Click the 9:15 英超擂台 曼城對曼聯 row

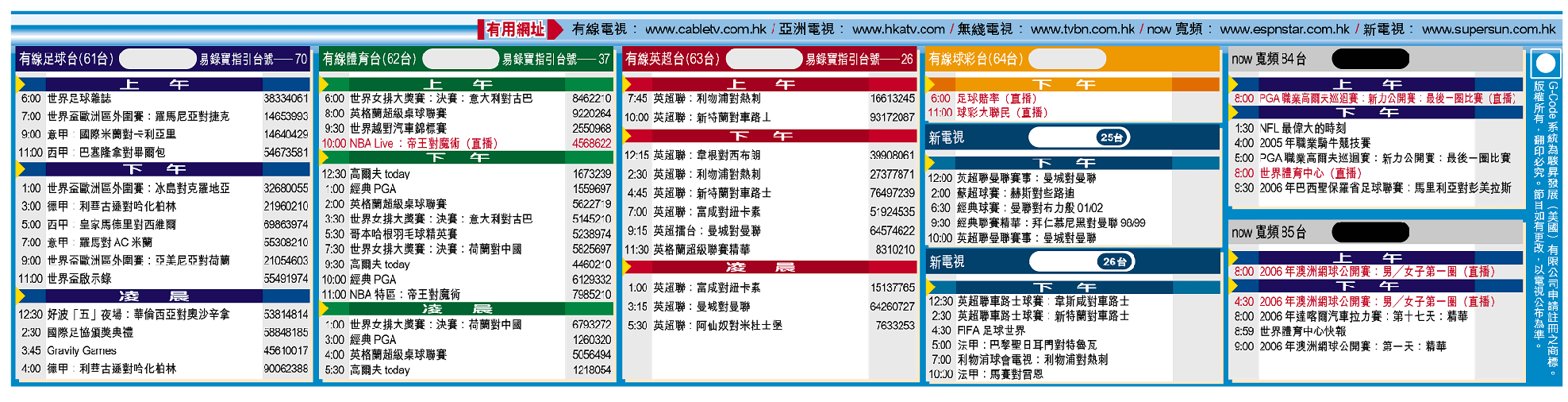point(770,230)
